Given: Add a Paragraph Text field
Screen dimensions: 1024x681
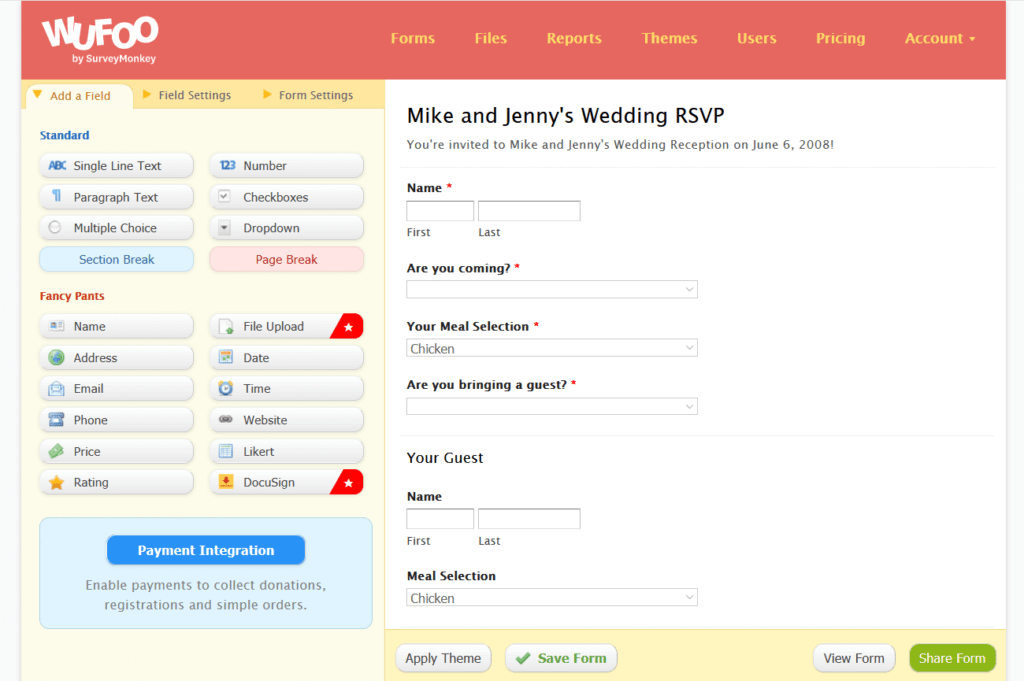Looking at the screenshot, I should click(116, 196).
